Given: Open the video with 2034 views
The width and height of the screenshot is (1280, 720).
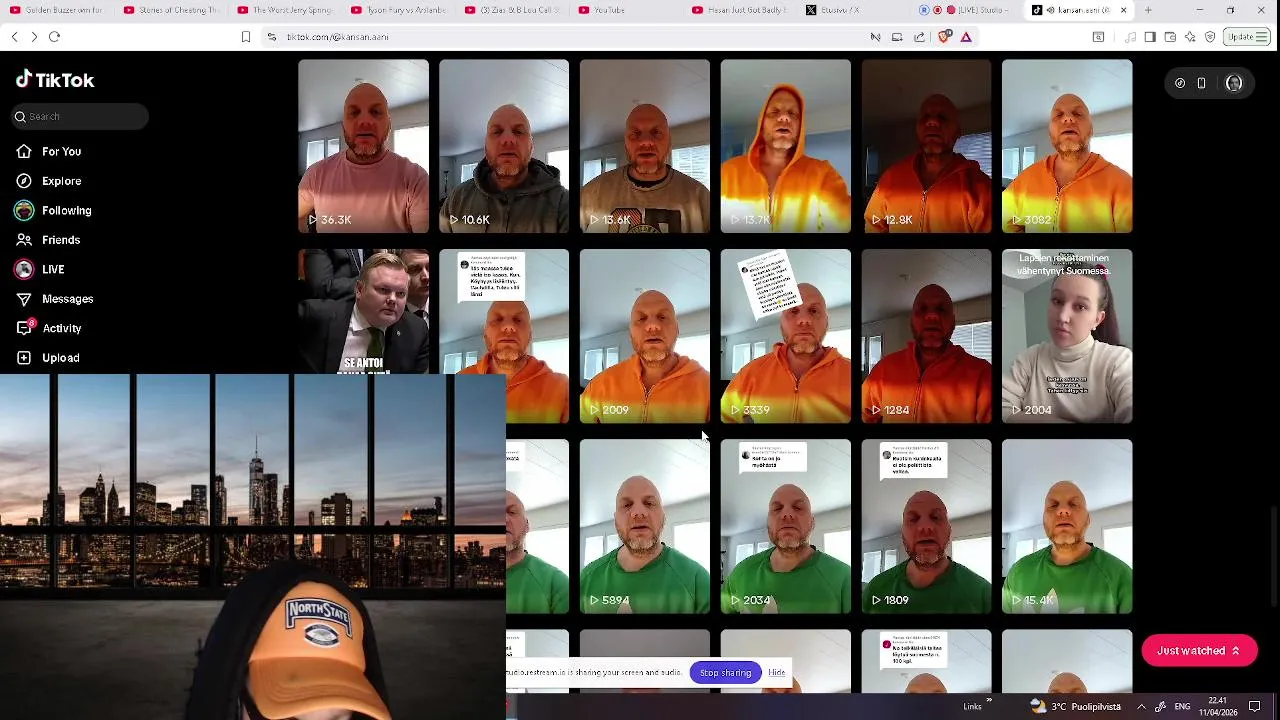Looking at the screenshot, I should 786,526.
